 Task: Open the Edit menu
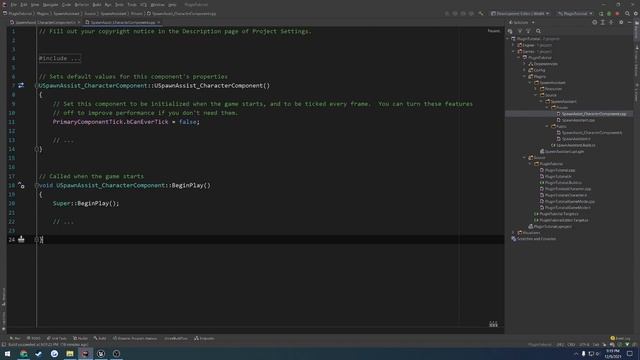pyautogui.click(x=24, y=4)
